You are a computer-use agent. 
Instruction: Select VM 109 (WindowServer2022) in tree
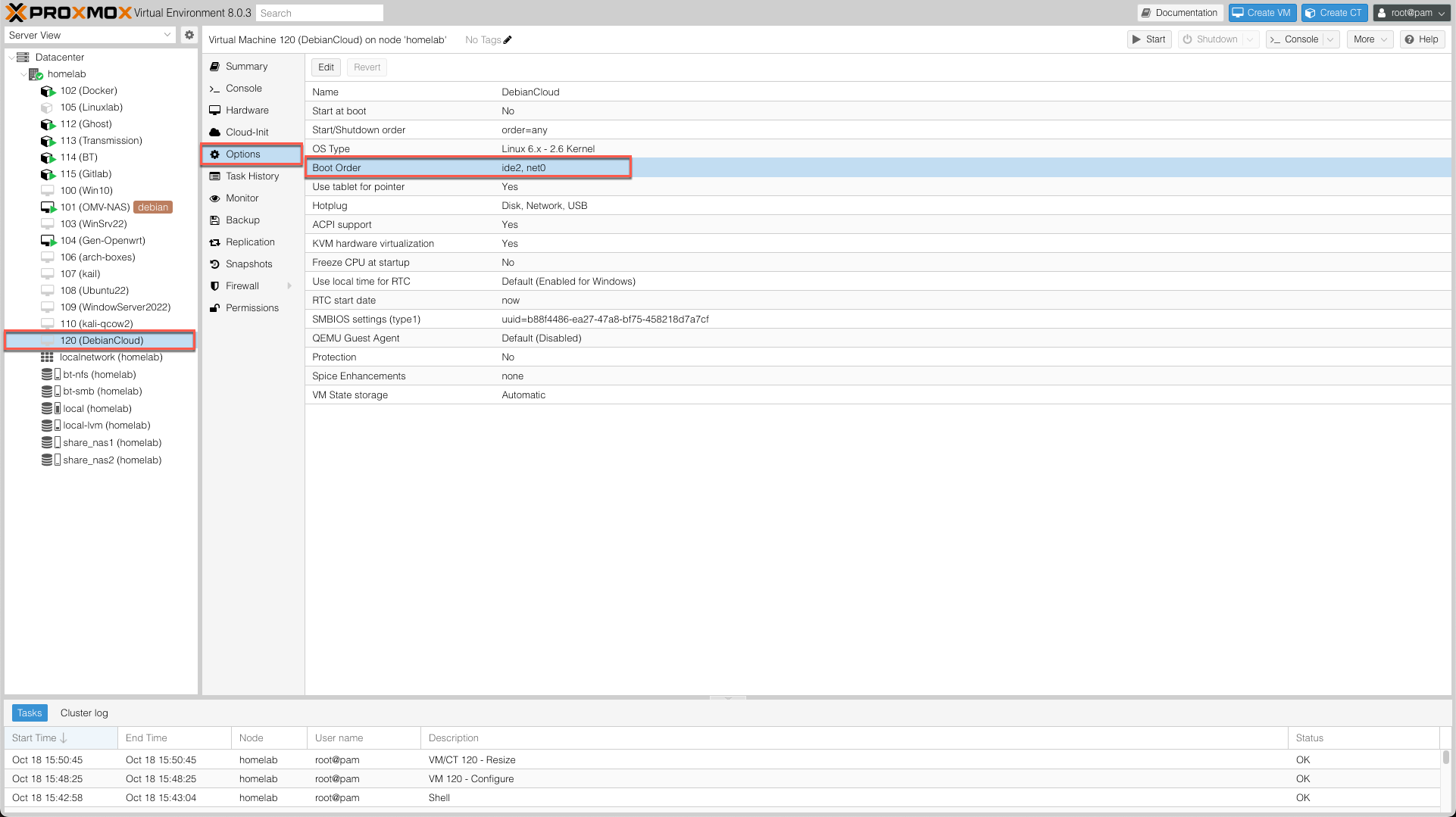point(101,307)
